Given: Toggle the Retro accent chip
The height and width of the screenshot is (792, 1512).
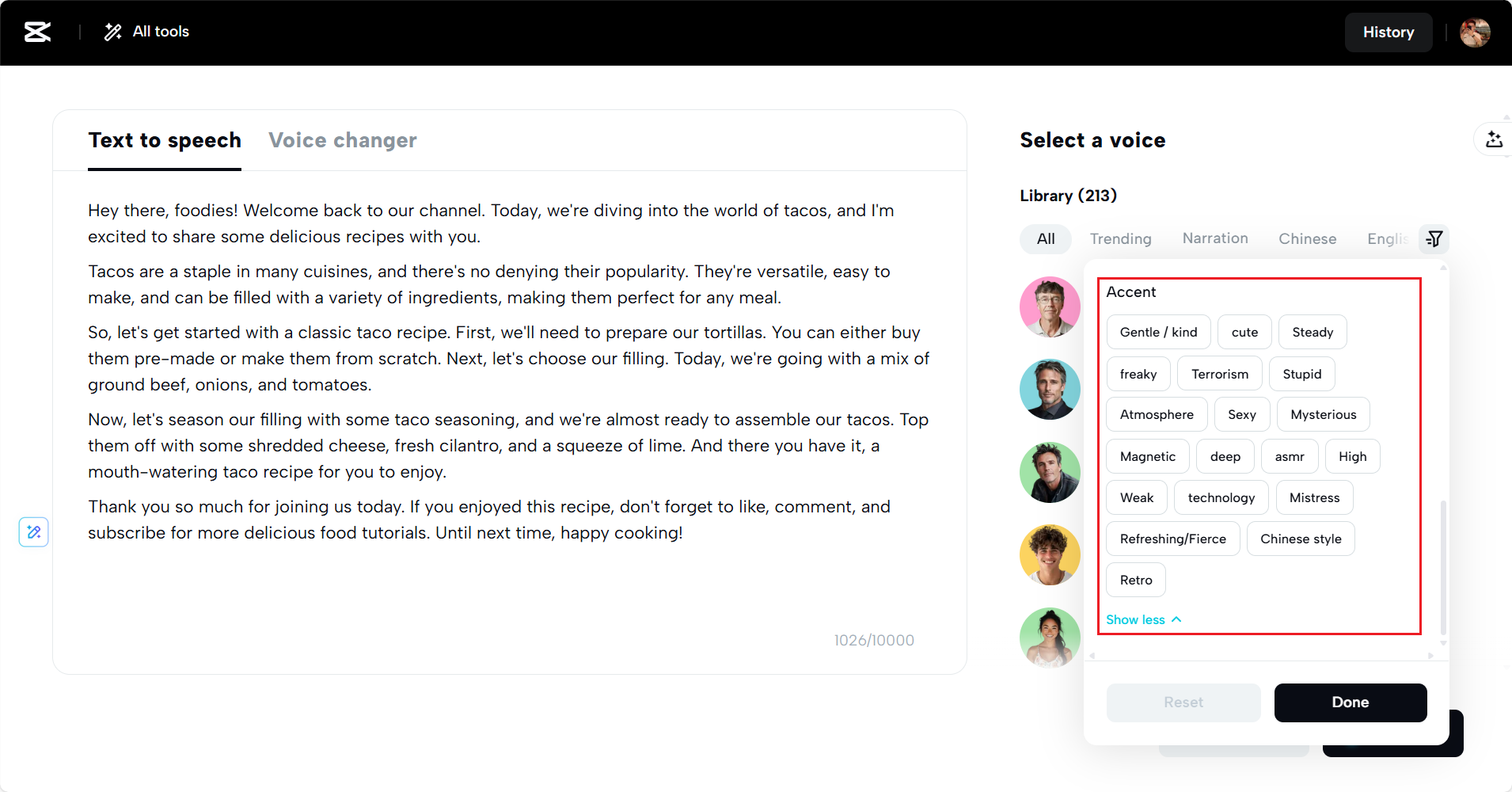Looking at the screenshot, I should tap(1136, 580).
